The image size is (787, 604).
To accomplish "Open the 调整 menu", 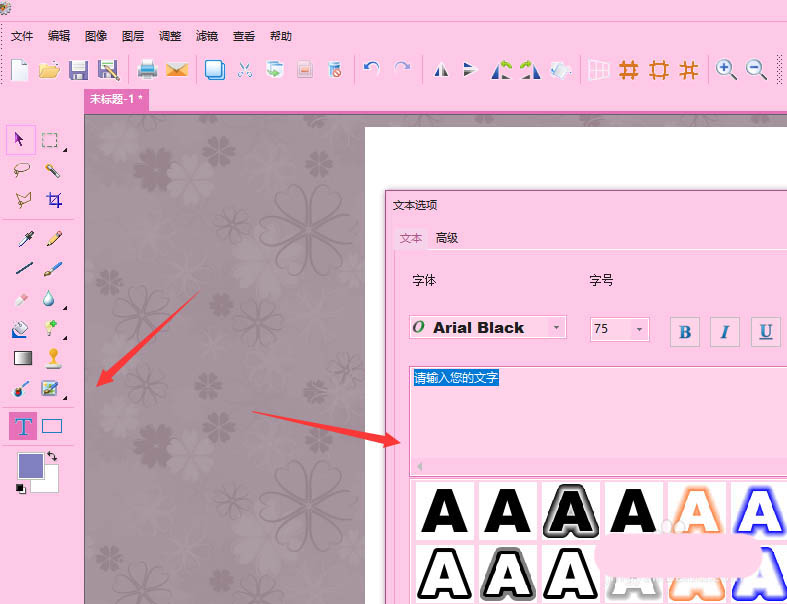I will 170,36.
